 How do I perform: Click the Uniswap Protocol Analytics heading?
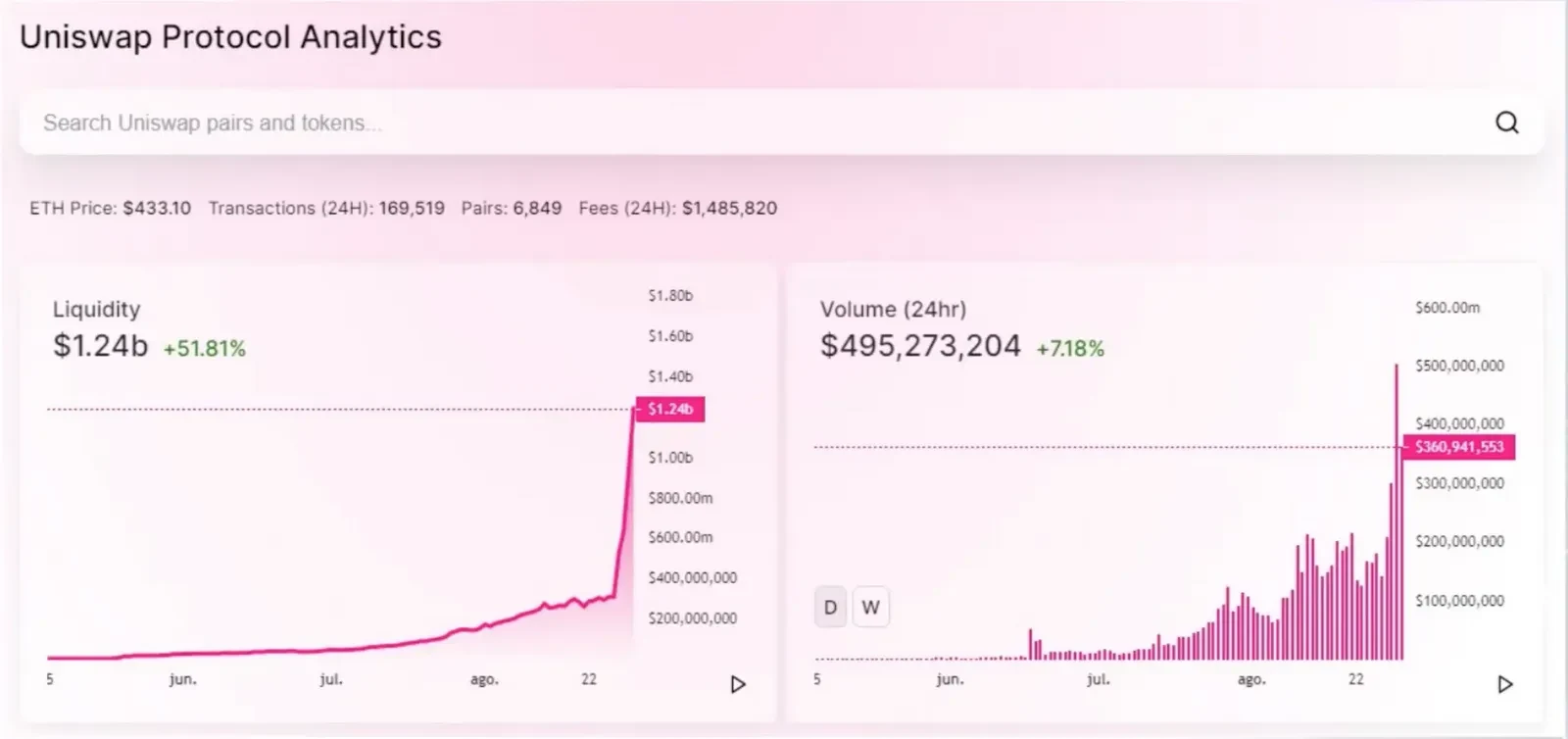point(230,37)
